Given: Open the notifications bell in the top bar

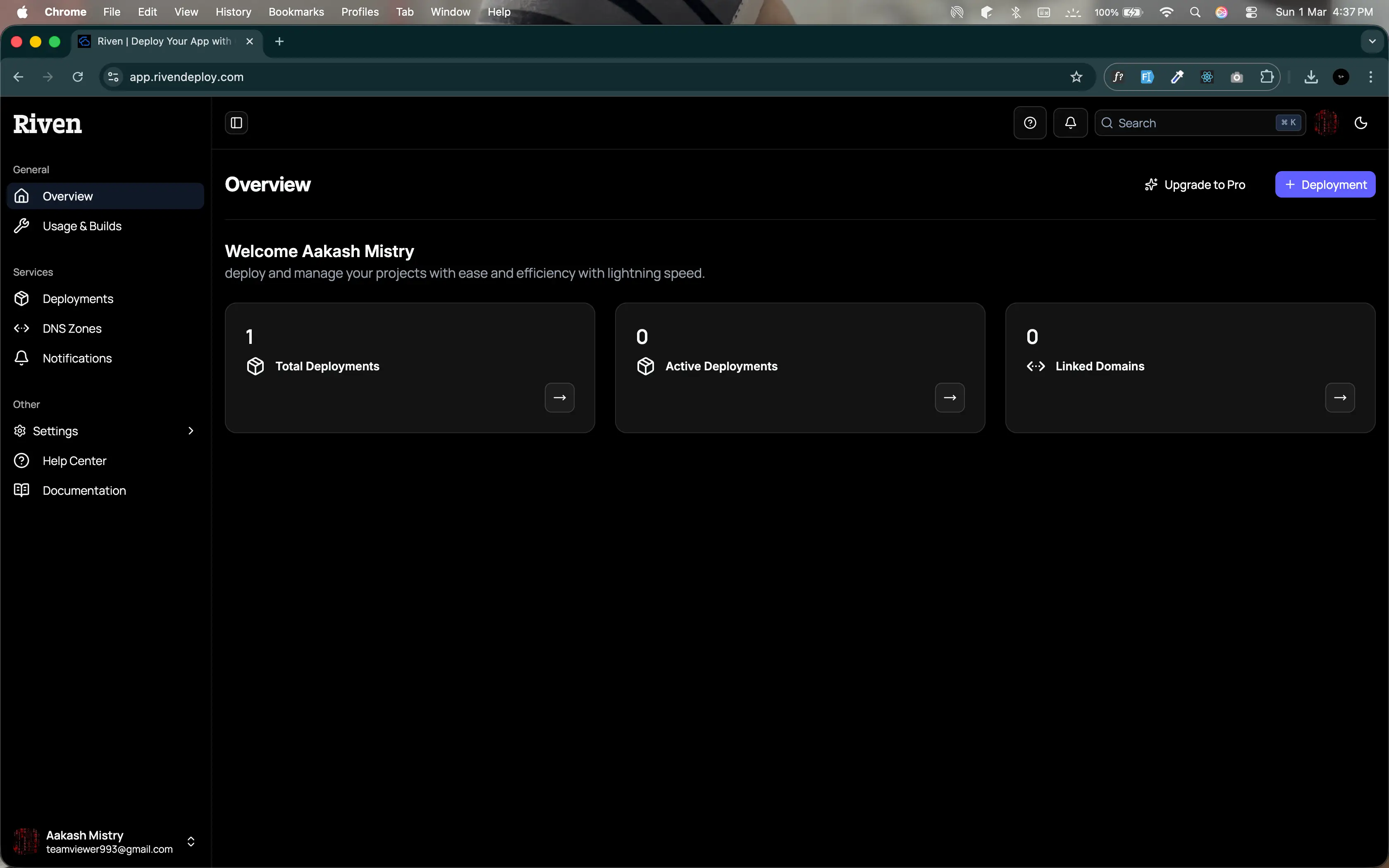Looking at the screenshot, I should pyautogui.click(x=1070, y=122).
